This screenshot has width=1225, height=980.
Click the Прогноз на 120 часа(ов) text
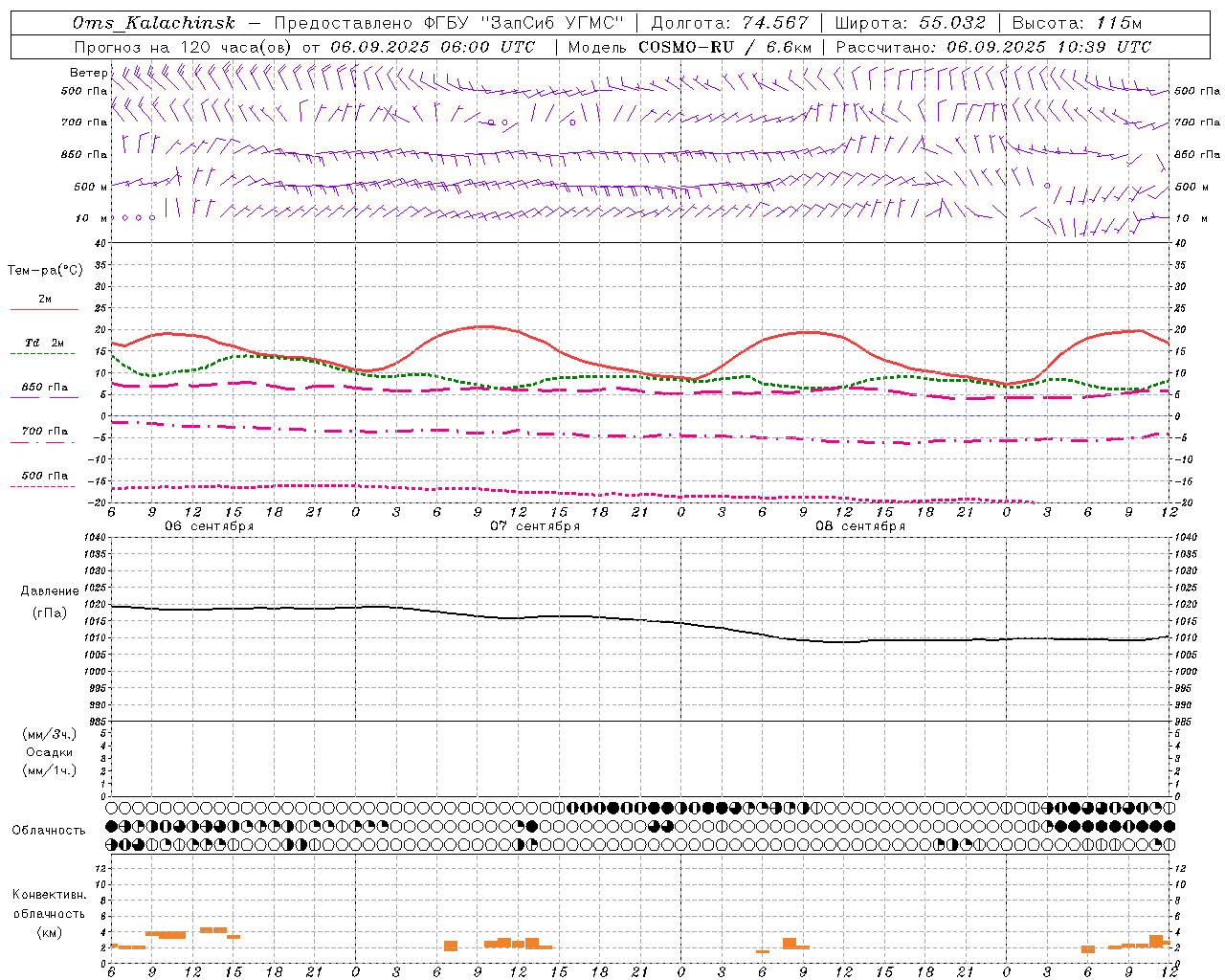click(x=184, y=47)
